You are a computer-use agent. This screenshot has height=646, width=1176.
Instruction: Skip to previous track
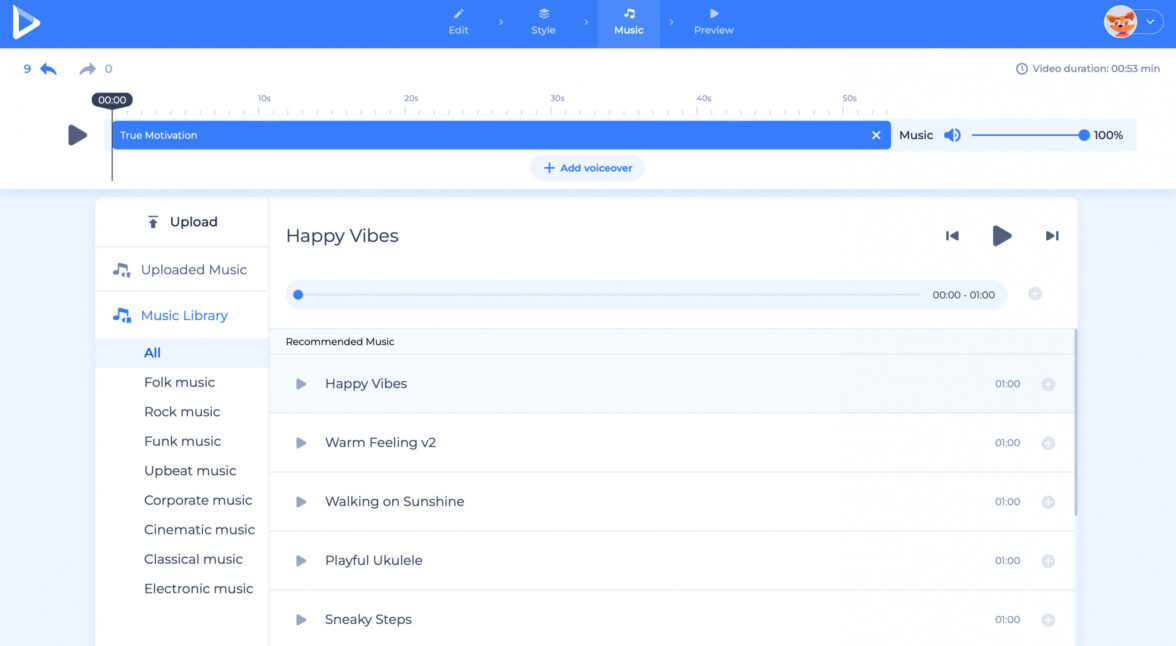(952, 236)
